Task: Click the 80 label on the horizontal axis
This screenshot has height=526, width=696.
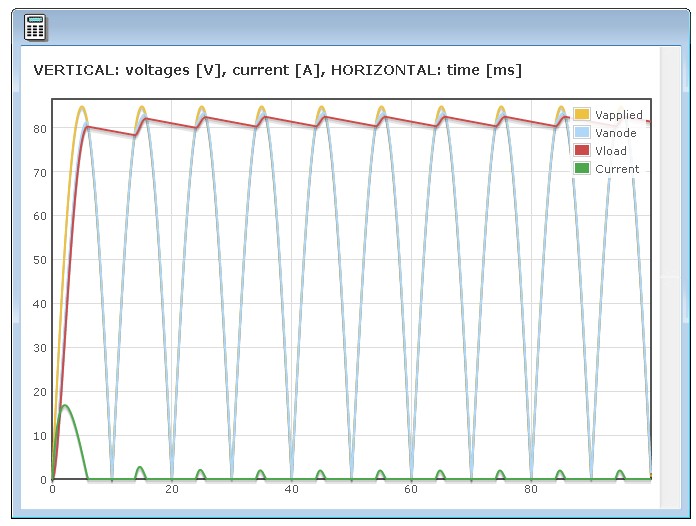Action: point(531,490)
